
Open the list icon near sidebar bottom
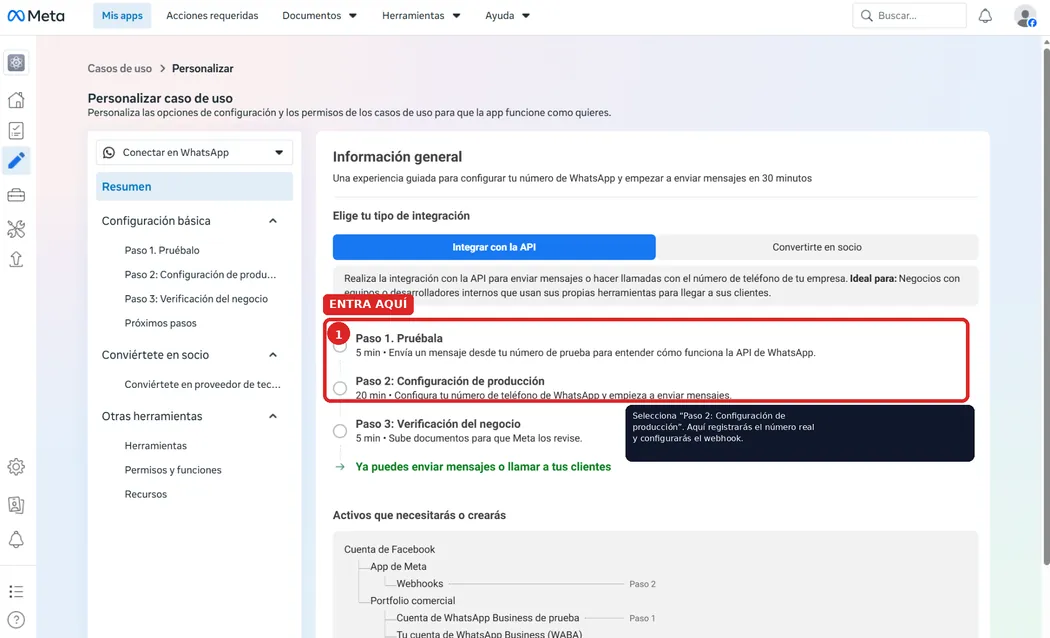click(x=16, y=592)
